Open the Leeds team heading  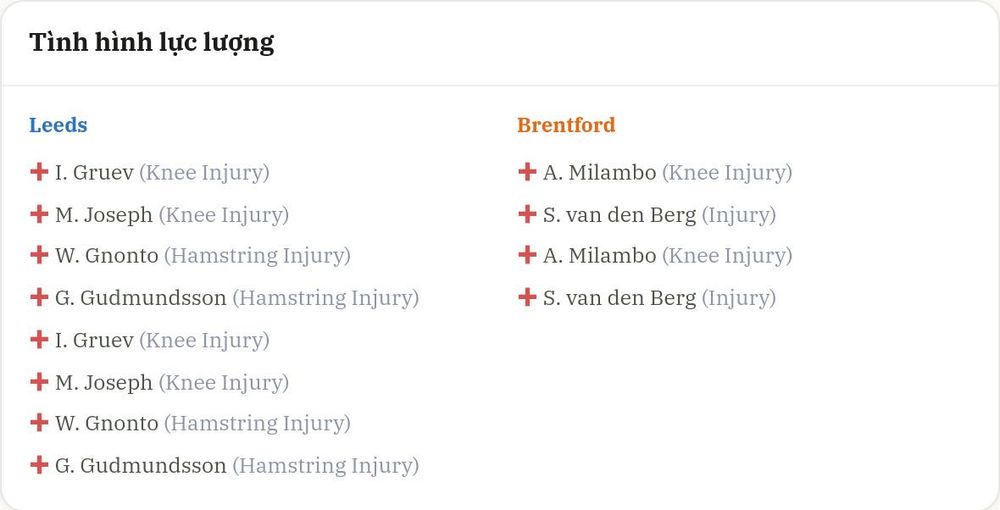click(x=58, y=125)
